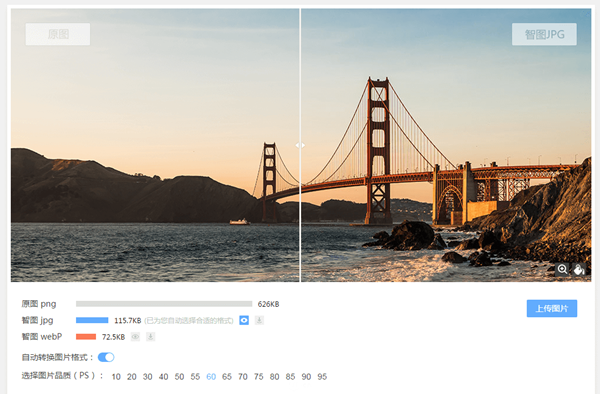Click the blue 智图 jpg size bar

click(x=92, y=320)
